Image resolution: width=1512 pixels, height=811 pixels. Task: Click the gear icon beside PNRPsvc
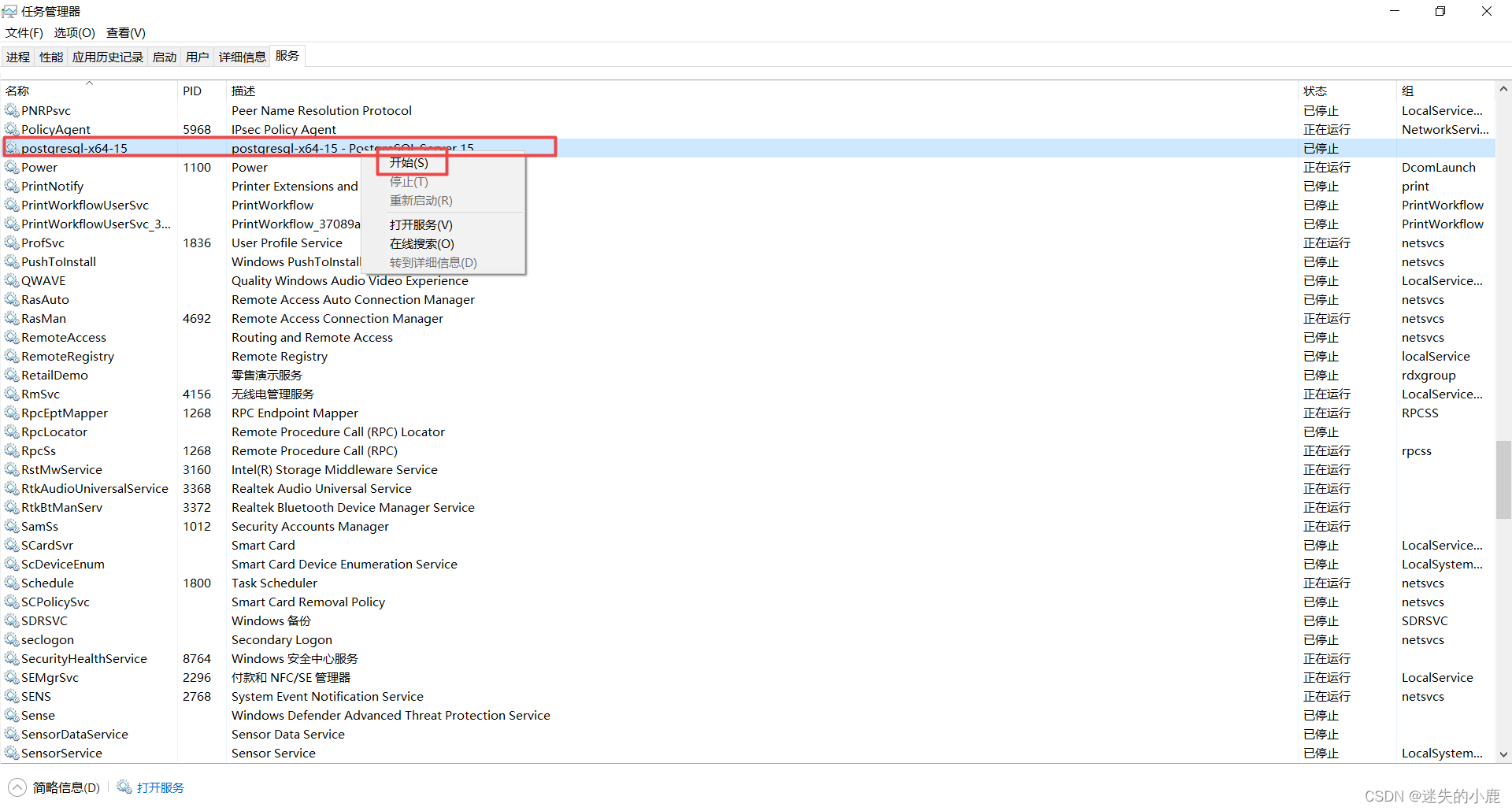[x=12, y=110]
